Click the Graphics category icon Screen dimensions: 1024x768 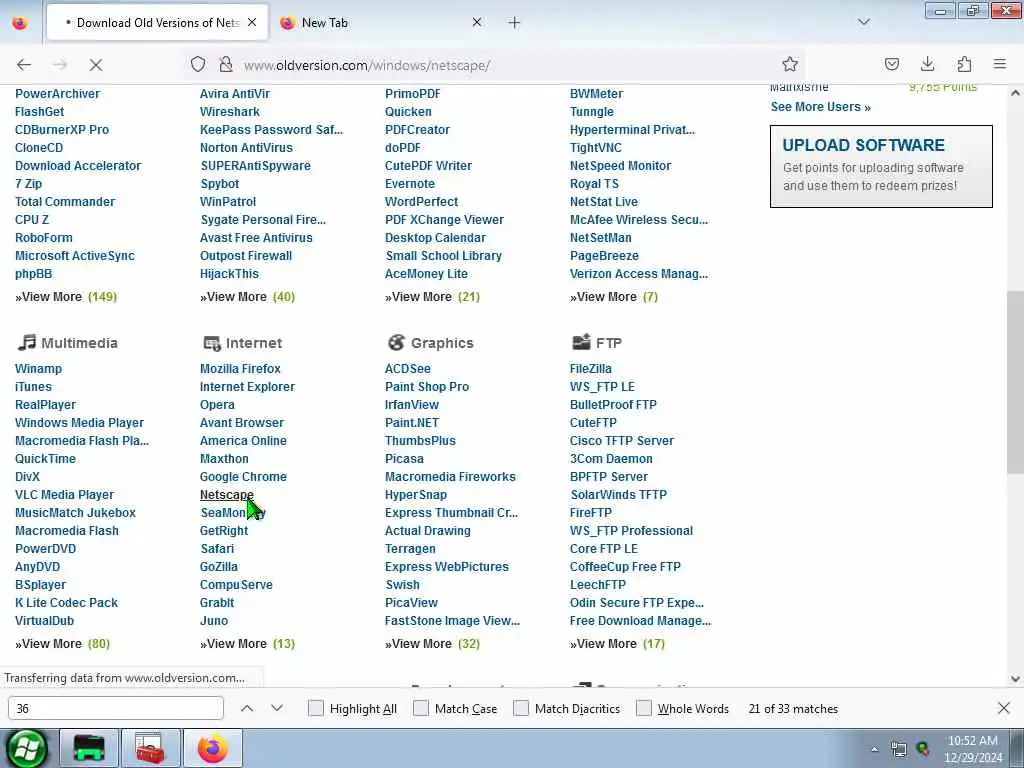pyautogui.click(x=396, y=342)
